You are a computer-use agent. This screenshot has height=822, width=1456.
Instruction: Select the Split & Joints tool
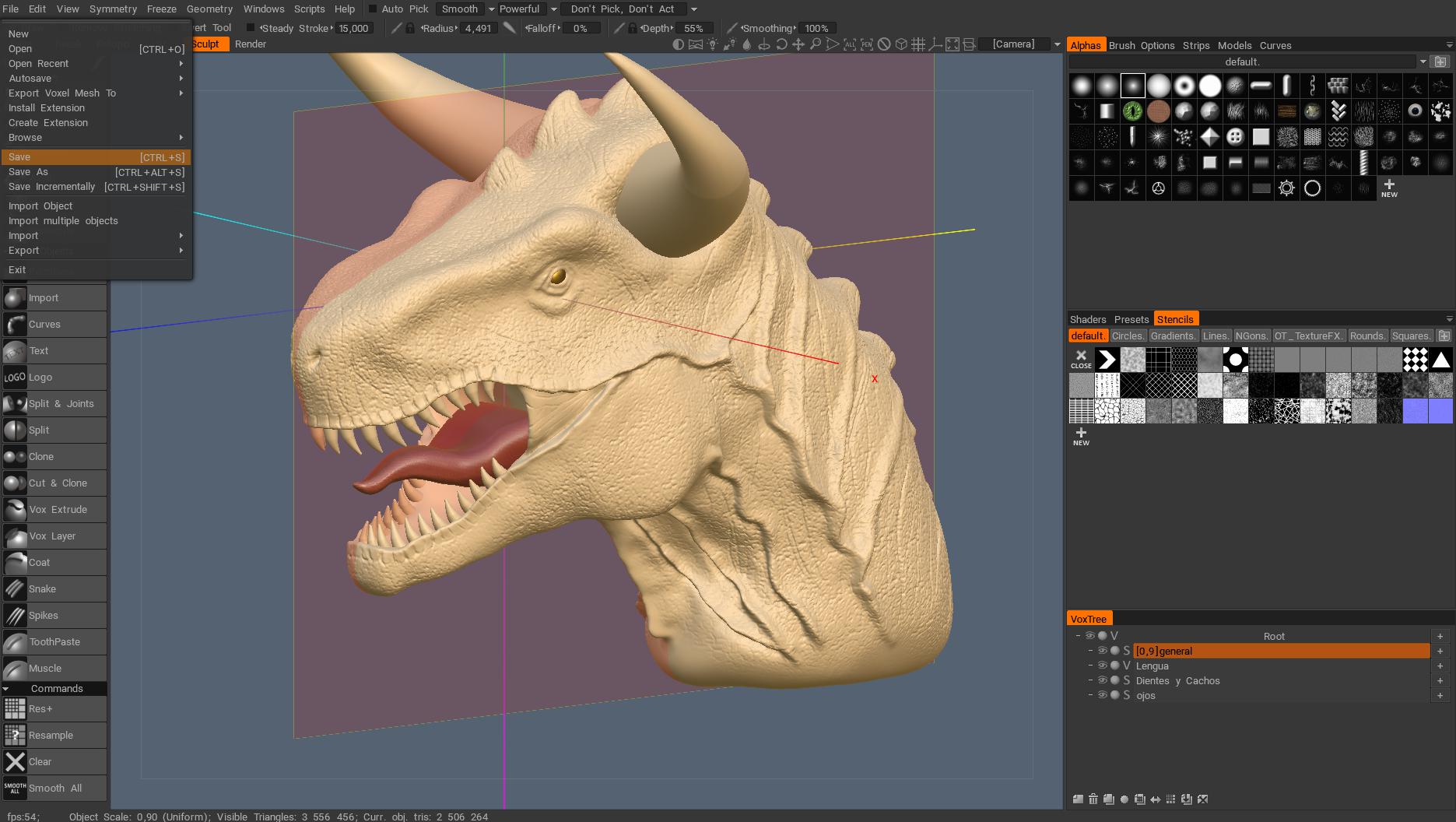point(54,404)
